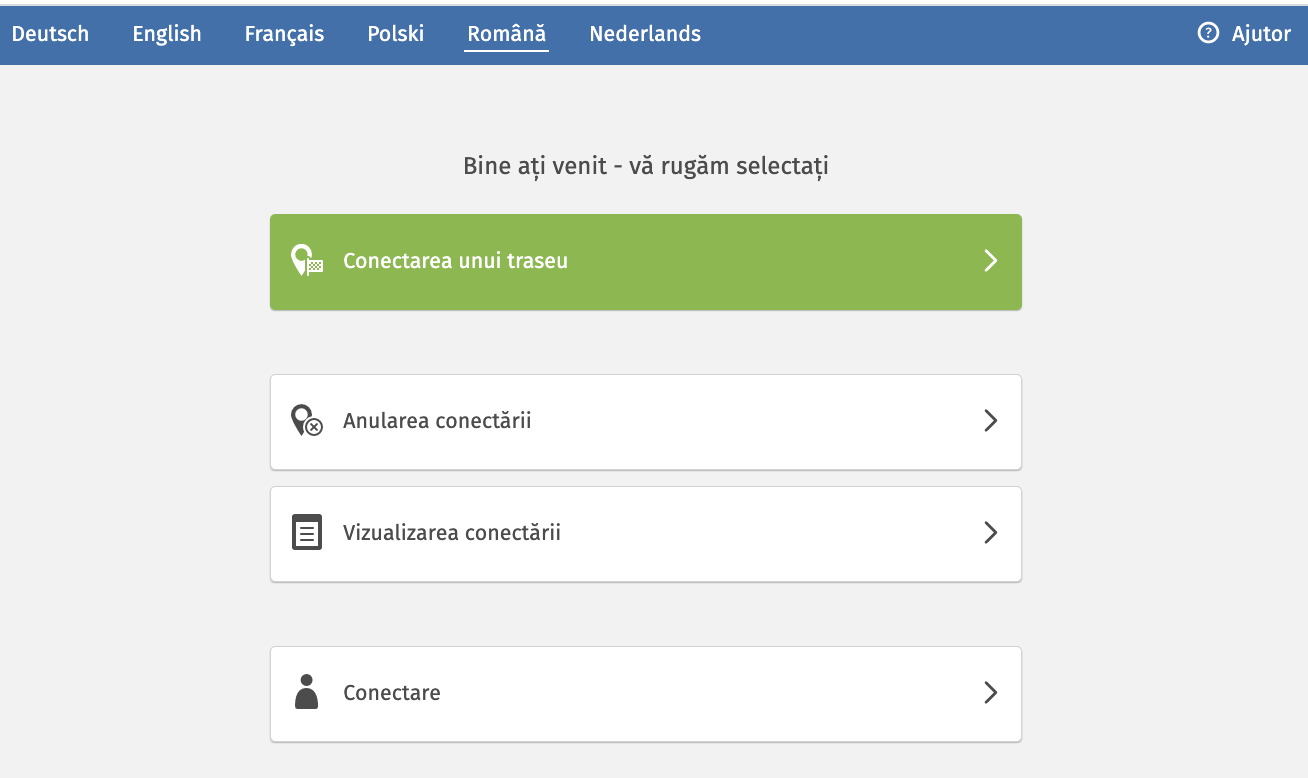The width and height of the screenshot is (1308, 778).
Task: Expand Anularea conectării using the arrow
Action: coord(990,421)
